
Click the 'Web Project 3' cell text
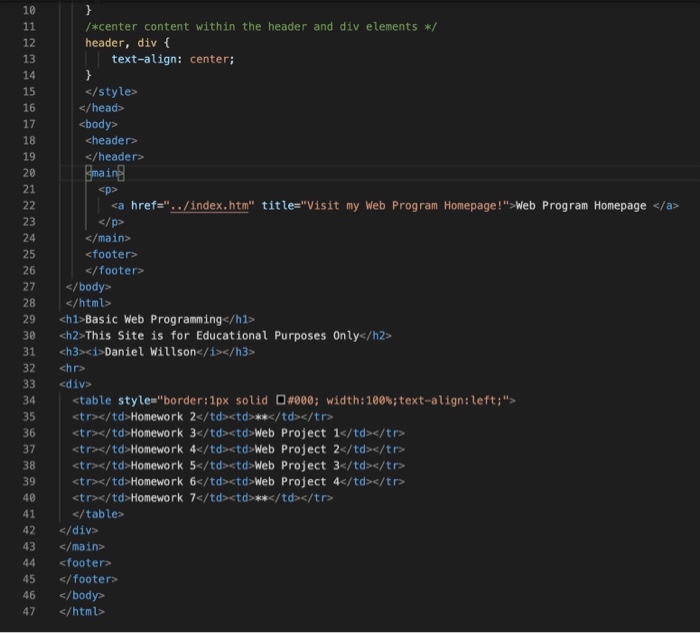pyautogui.click(x=297, y=466)
